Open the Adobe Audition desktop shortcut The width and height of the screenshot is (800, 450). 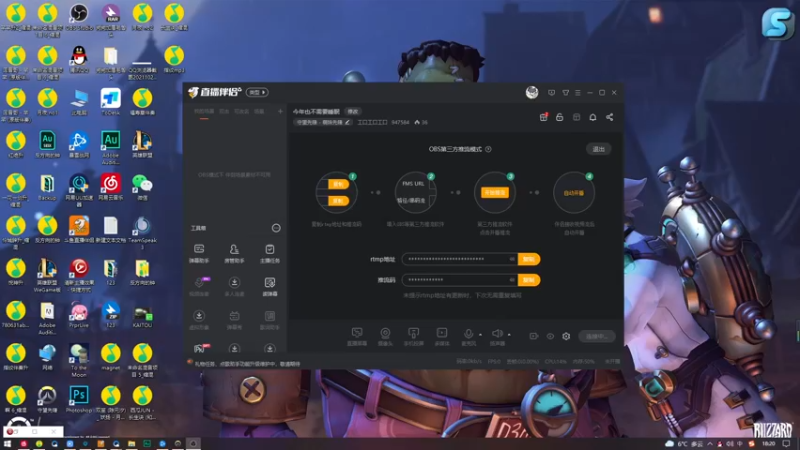pyautogui.click(x=111, y=148)
